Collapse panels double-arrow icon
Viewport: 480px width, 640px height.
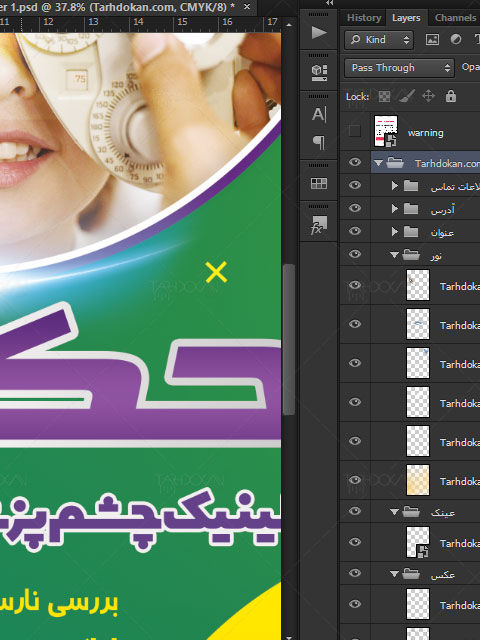[330, 3]
